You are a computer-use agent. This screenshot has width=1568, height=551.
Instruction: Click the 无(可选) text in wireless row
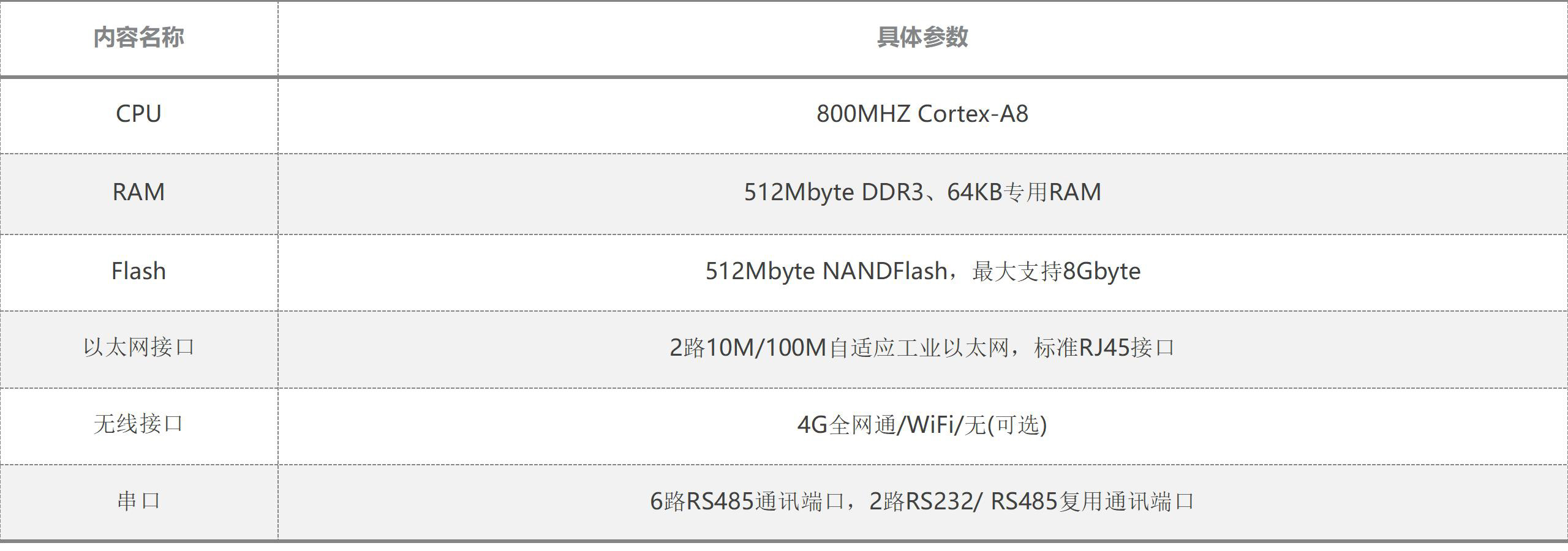point(1006,425)
